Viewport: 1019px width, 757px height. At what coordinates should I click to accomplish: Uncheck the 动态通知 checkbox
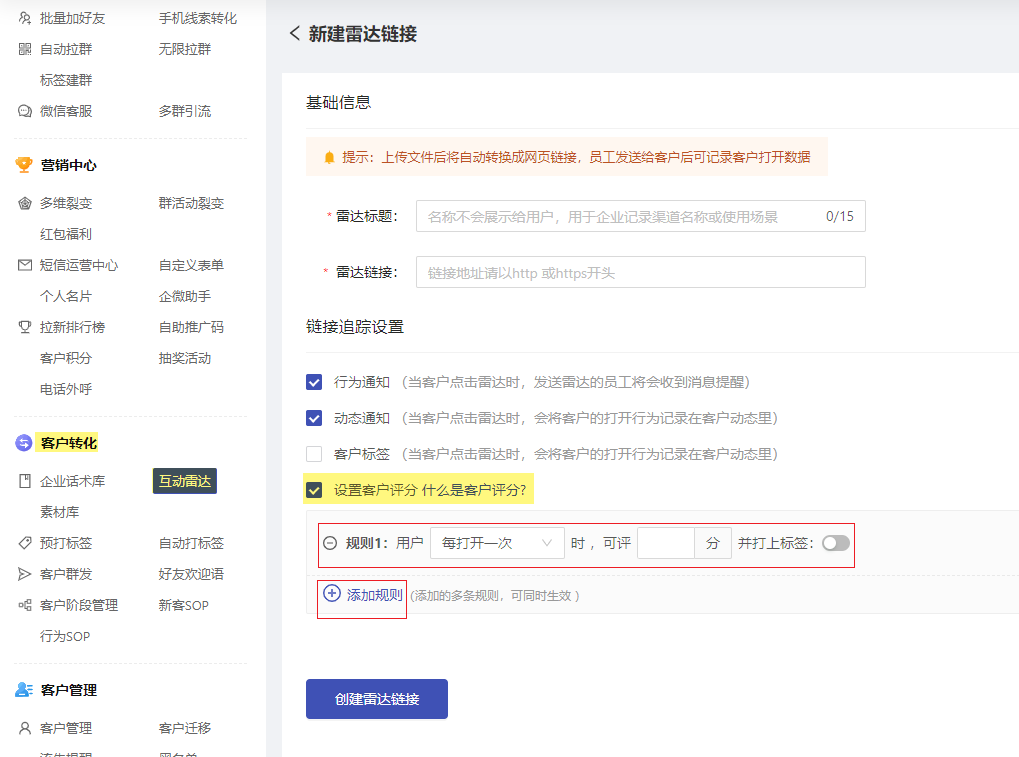tap(314, 418)
